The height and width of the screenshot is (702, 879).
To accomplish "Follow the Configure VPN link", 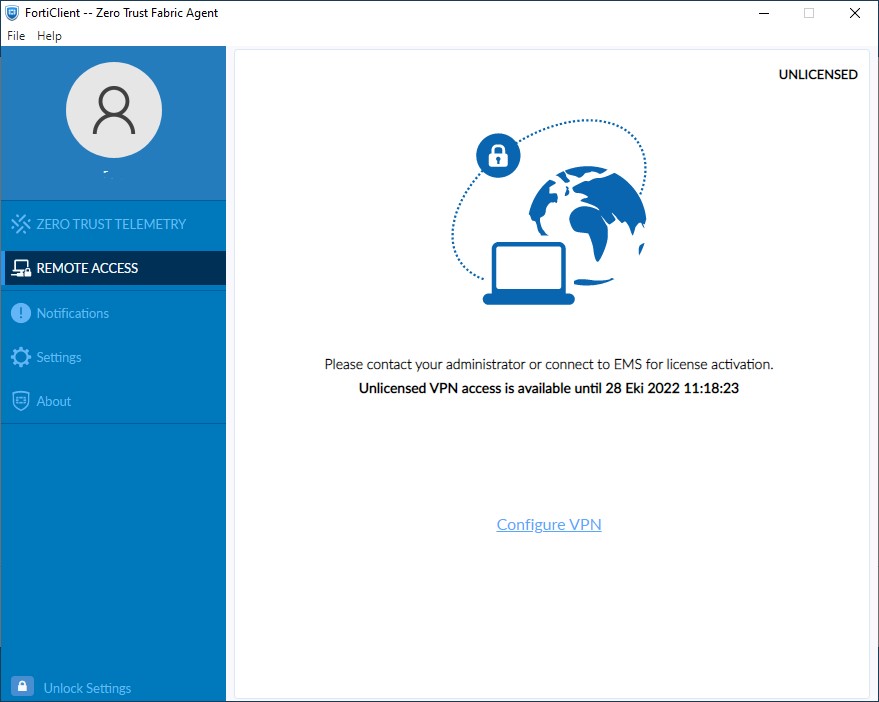I will pos(549,524).
